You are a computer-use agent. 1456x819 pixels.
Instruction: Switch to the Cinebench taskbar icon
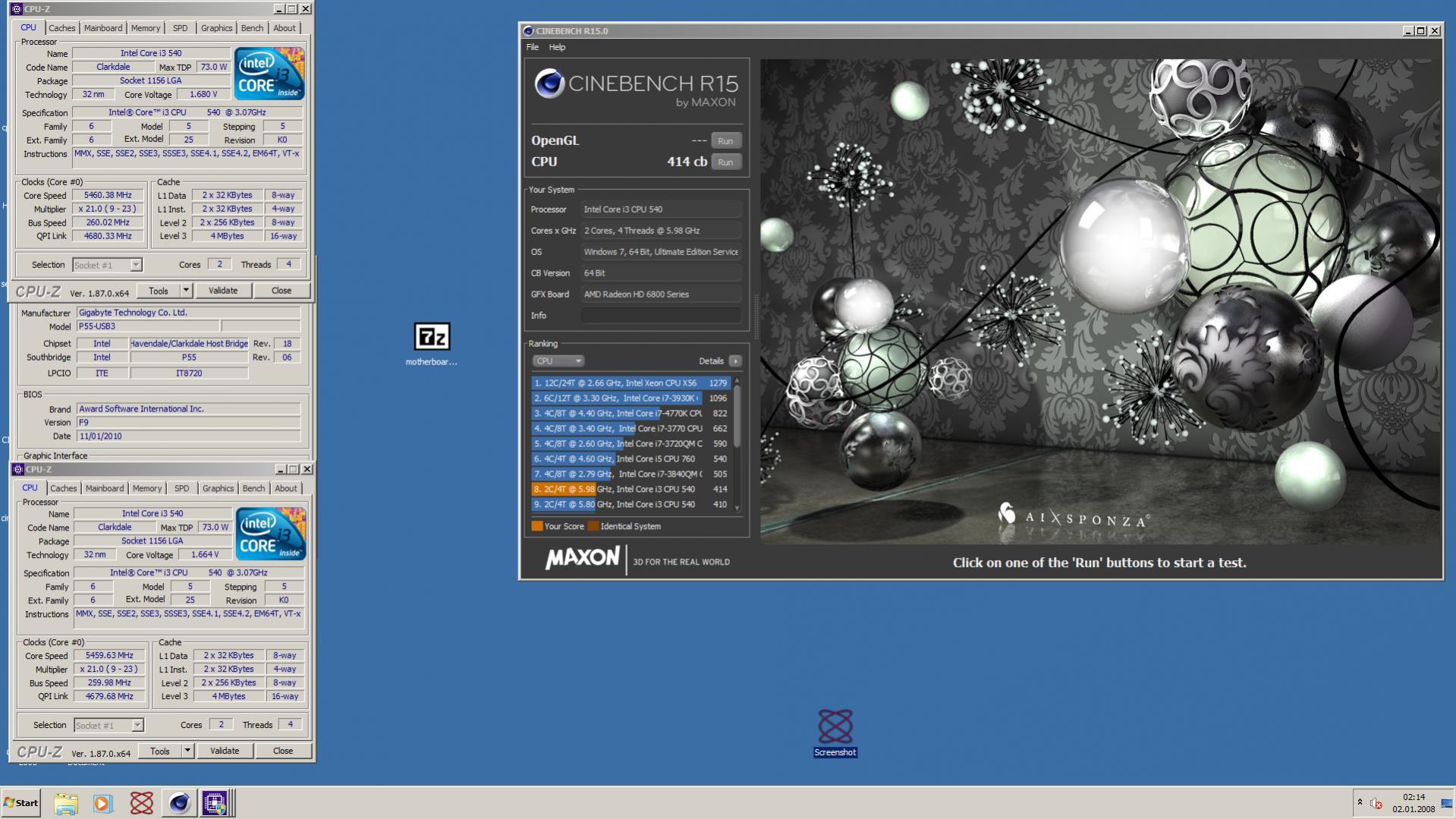(179, 803)
